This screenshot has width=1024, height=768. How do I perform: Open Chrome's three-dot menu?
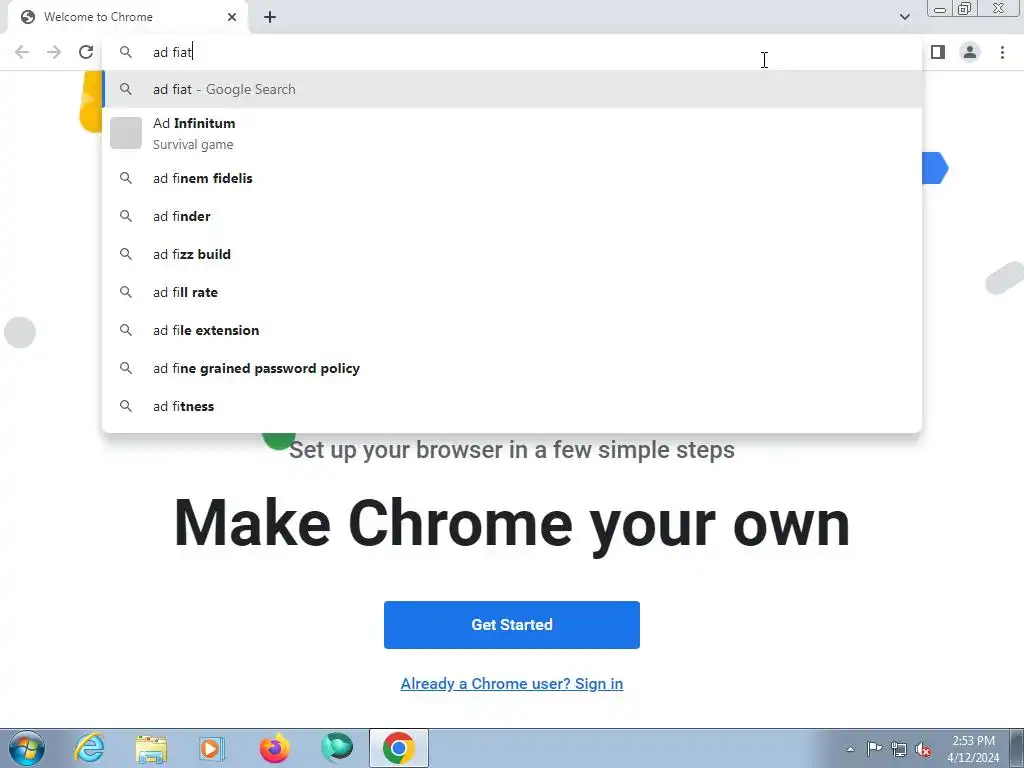pos(1002,52)
